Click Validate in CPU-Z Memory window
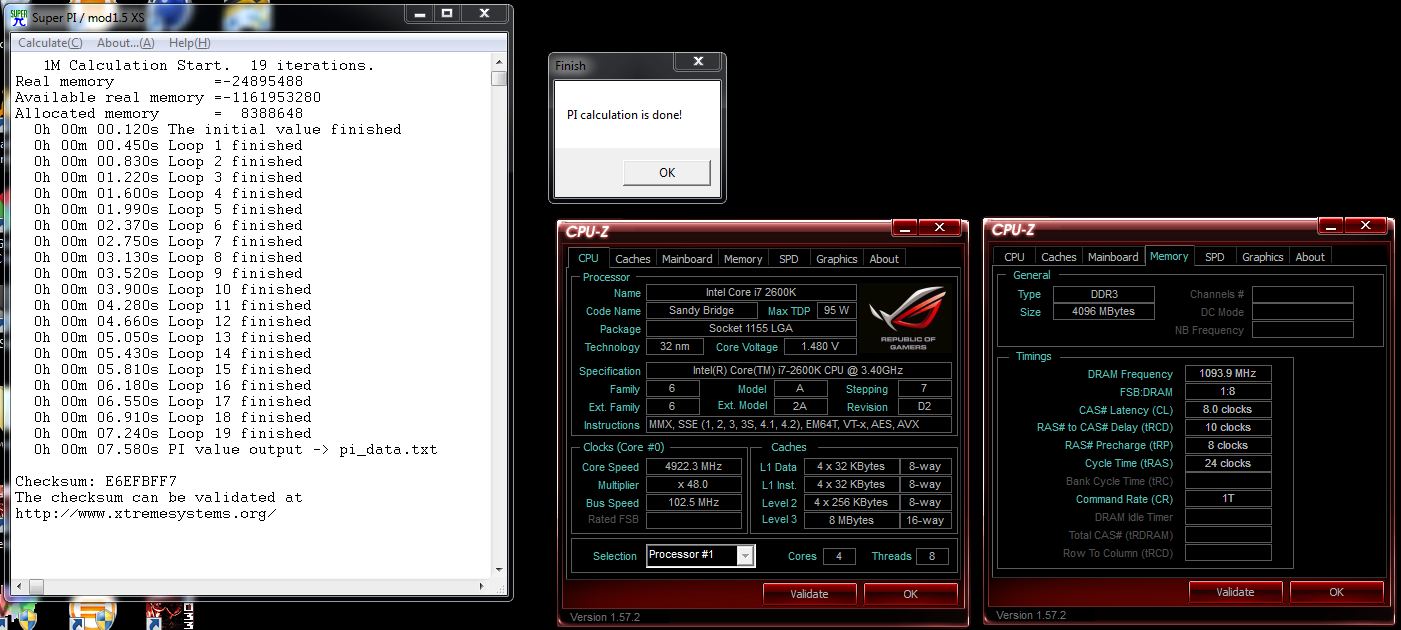 pyautogui.click(x=1235, y=592)
